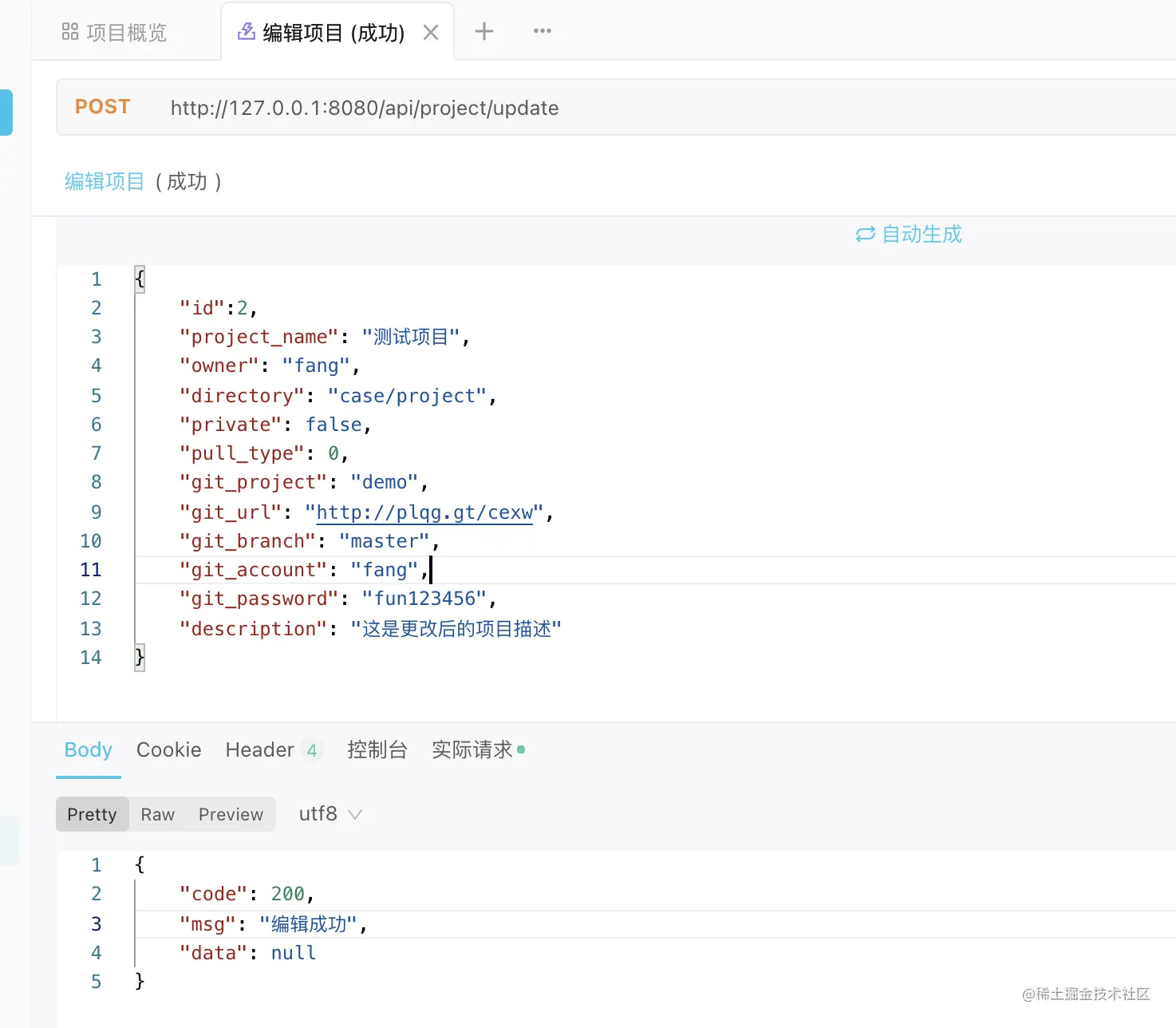Click the "git_account" line in editor
Image resolution: width=1176 pixels, height=1028 pixels.
[654, 570]
